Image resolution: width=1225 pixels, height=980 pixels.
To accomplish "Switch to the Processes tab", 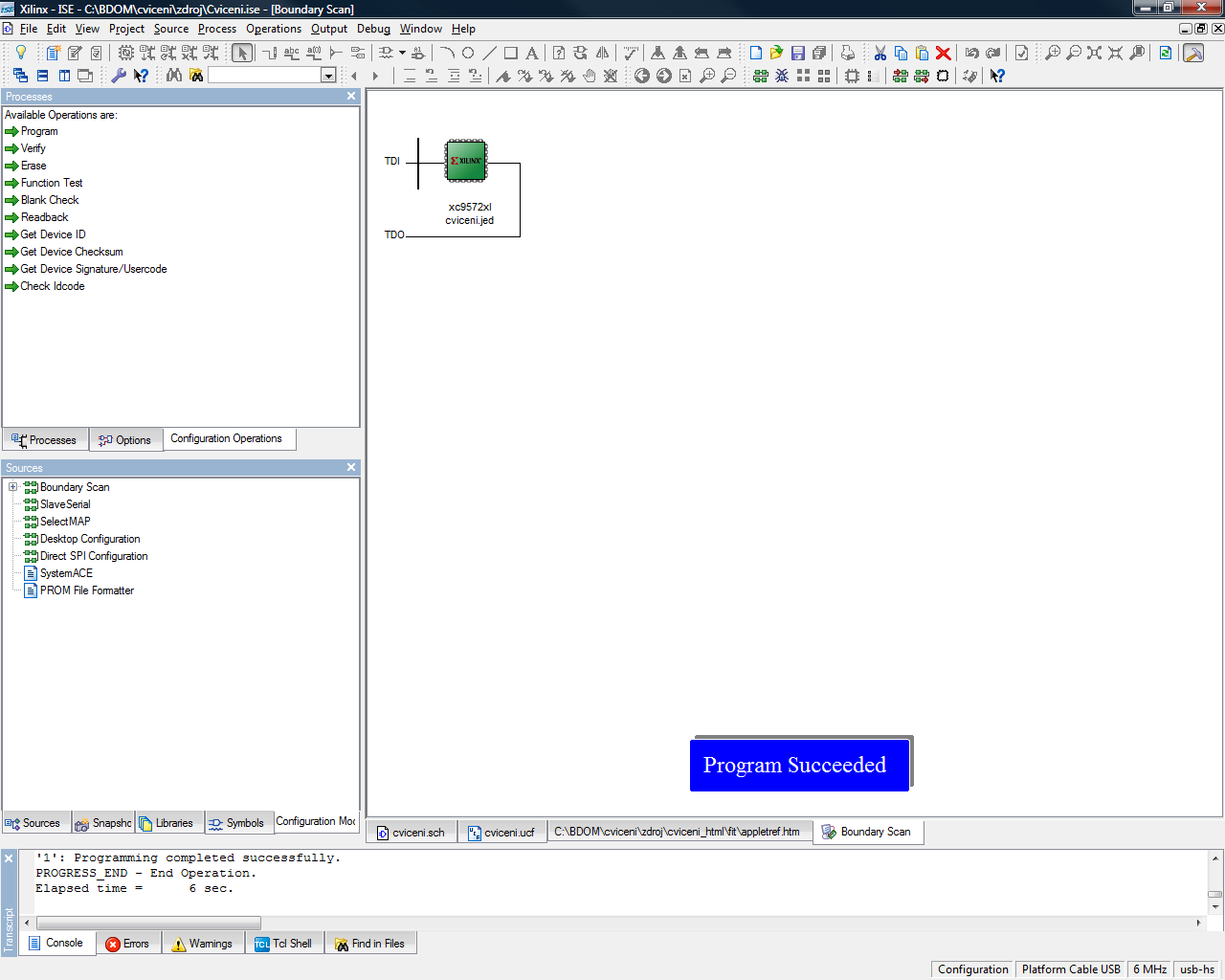I will click(x=45, y=440).
